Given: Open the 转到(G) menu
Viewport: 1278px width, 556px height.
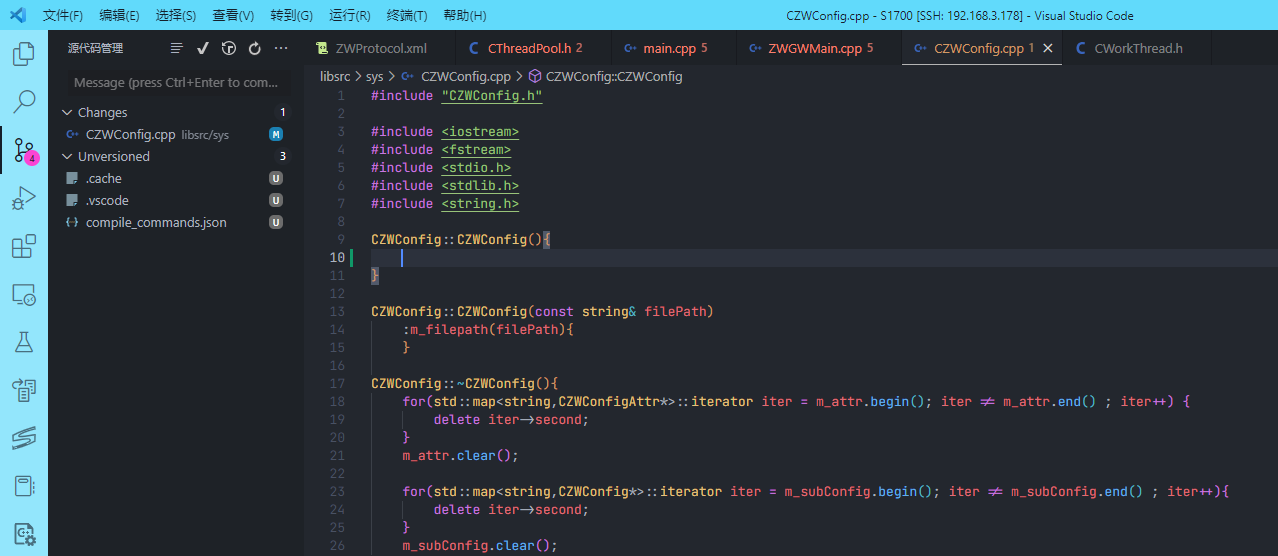Looking at the screenshot, I should (291, 15).
